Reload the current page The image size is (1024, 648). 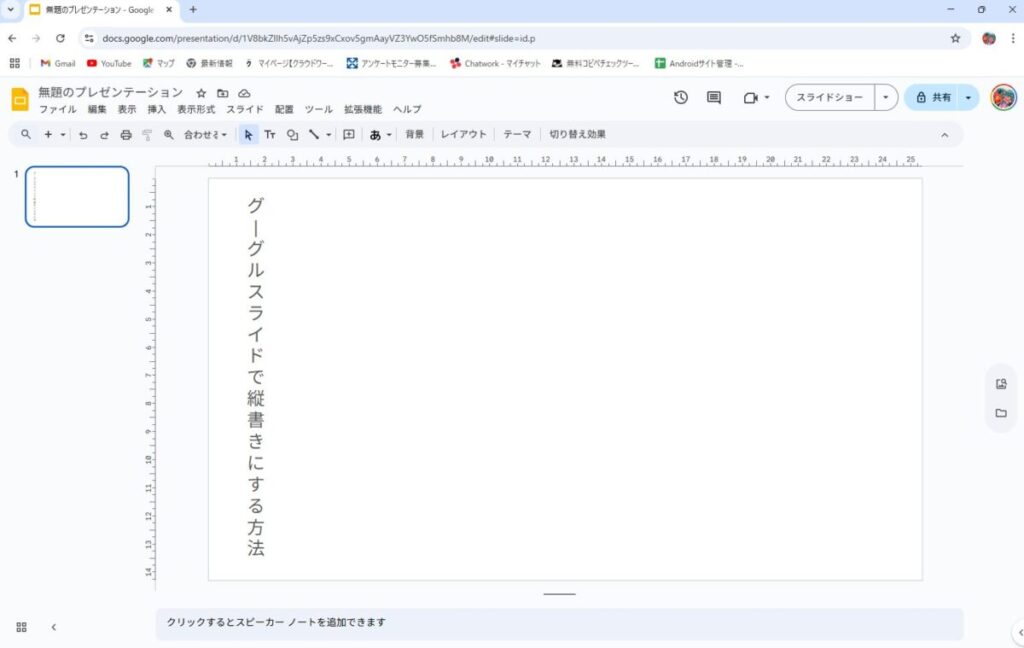(60, 39)
